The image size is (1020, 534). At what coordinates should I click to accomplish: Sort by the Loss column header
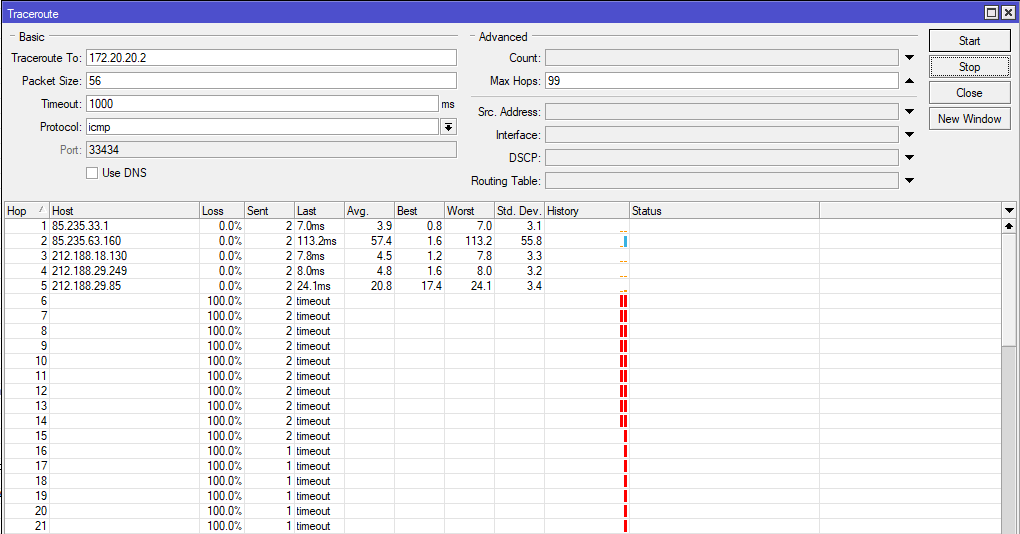coord(222,211)
